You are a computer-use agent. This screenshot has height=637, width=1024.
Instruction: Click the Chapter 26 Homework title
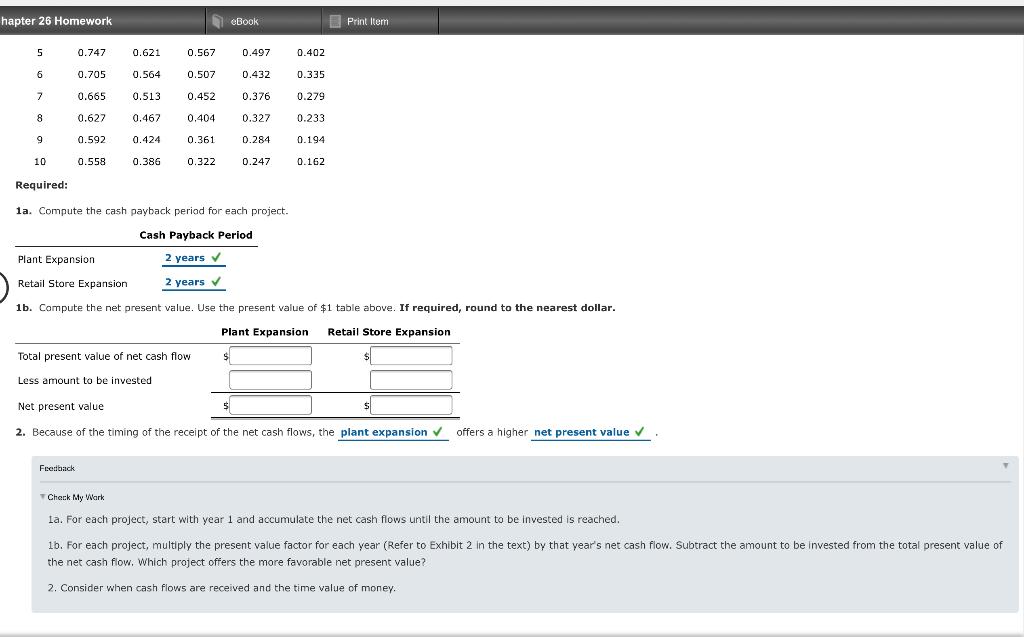point(55,20)
